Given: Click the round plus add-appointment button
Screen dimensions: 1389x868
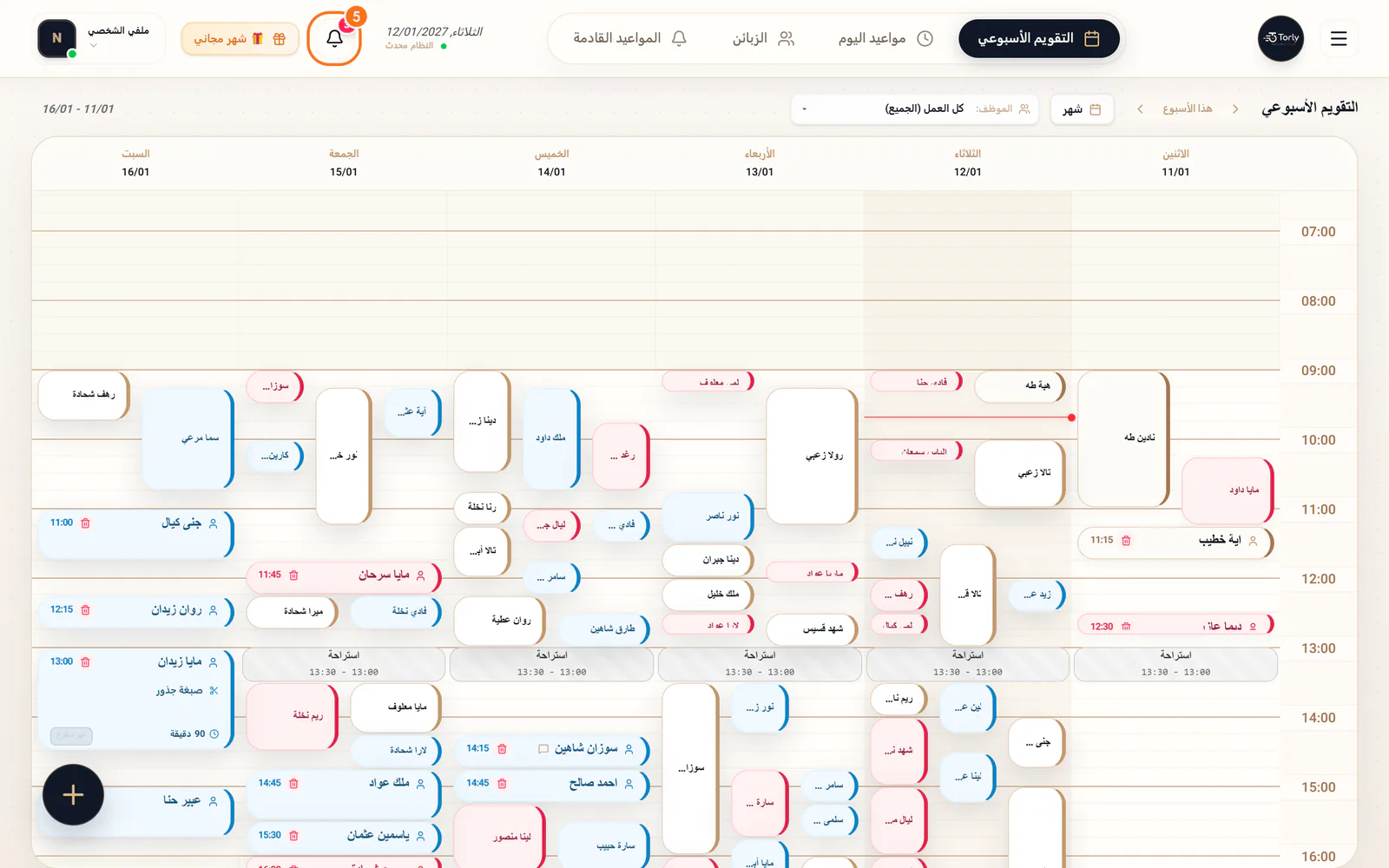Looking at the screenshot, I should (73, 794).
